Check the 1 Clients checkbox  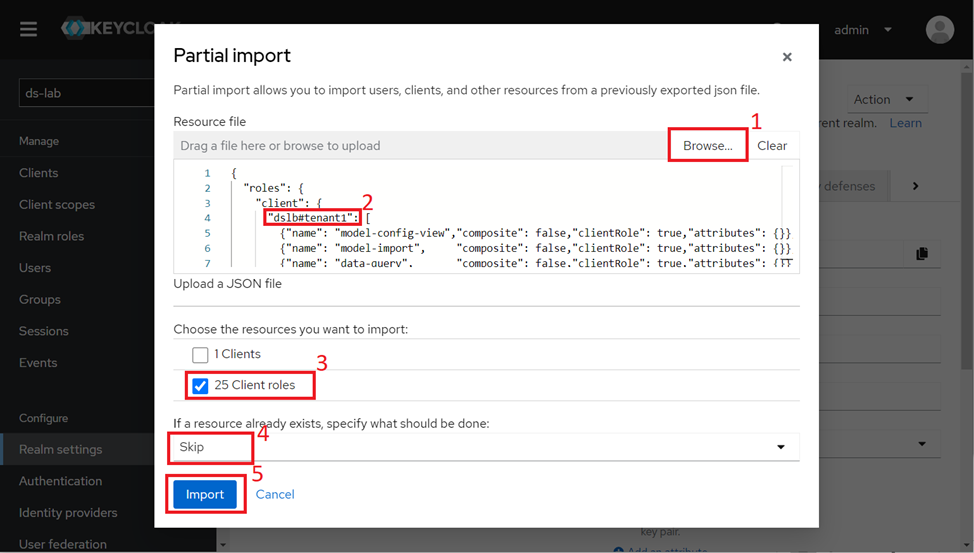tap(200, 355)
